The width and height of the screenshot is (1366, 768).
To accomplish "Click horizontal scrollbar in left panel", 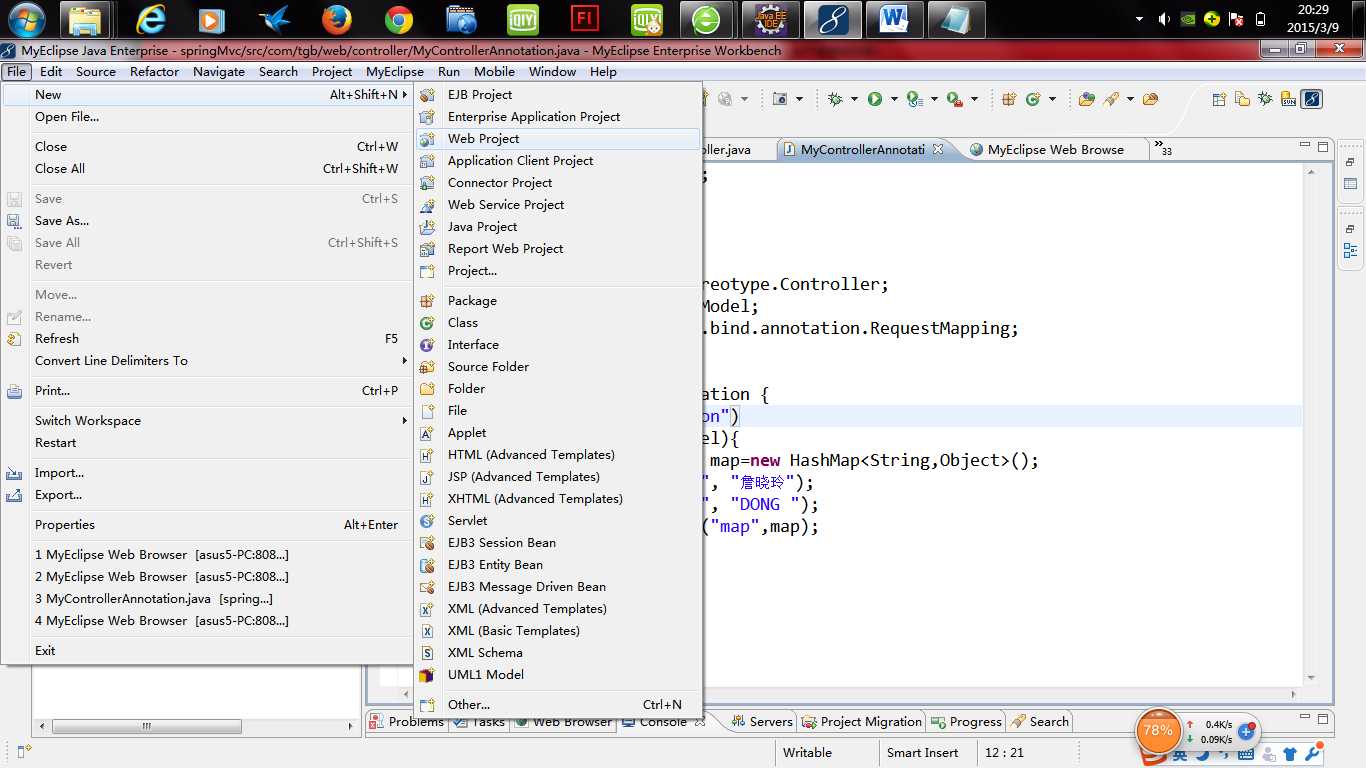I will [147, 726].
